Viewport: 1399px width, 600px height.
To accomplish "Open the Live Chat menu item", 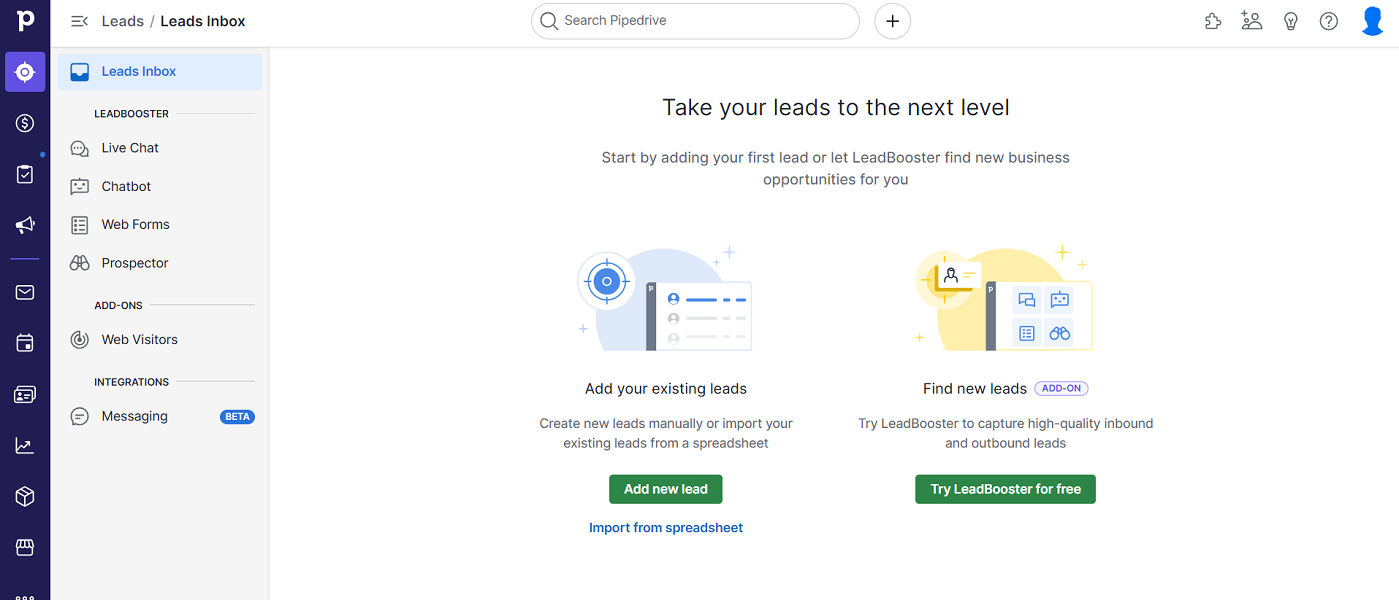I will (160, 148).
